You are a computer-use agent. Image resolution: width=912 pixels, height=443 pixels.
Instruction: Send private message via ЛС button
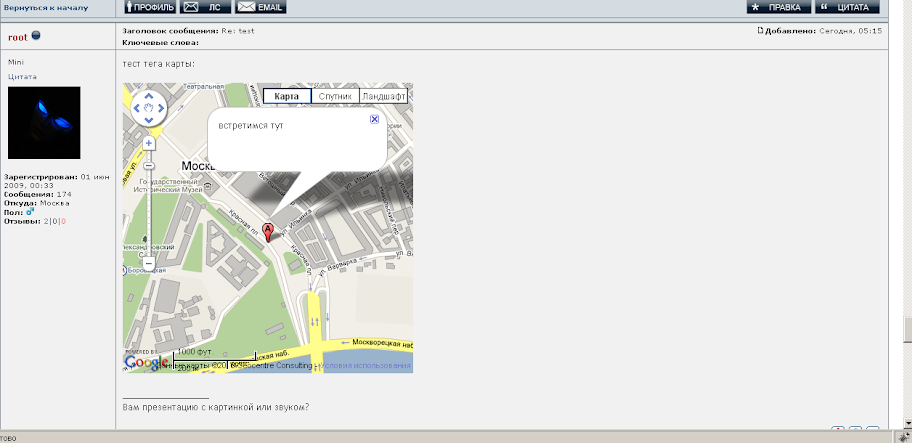(205, 7)
